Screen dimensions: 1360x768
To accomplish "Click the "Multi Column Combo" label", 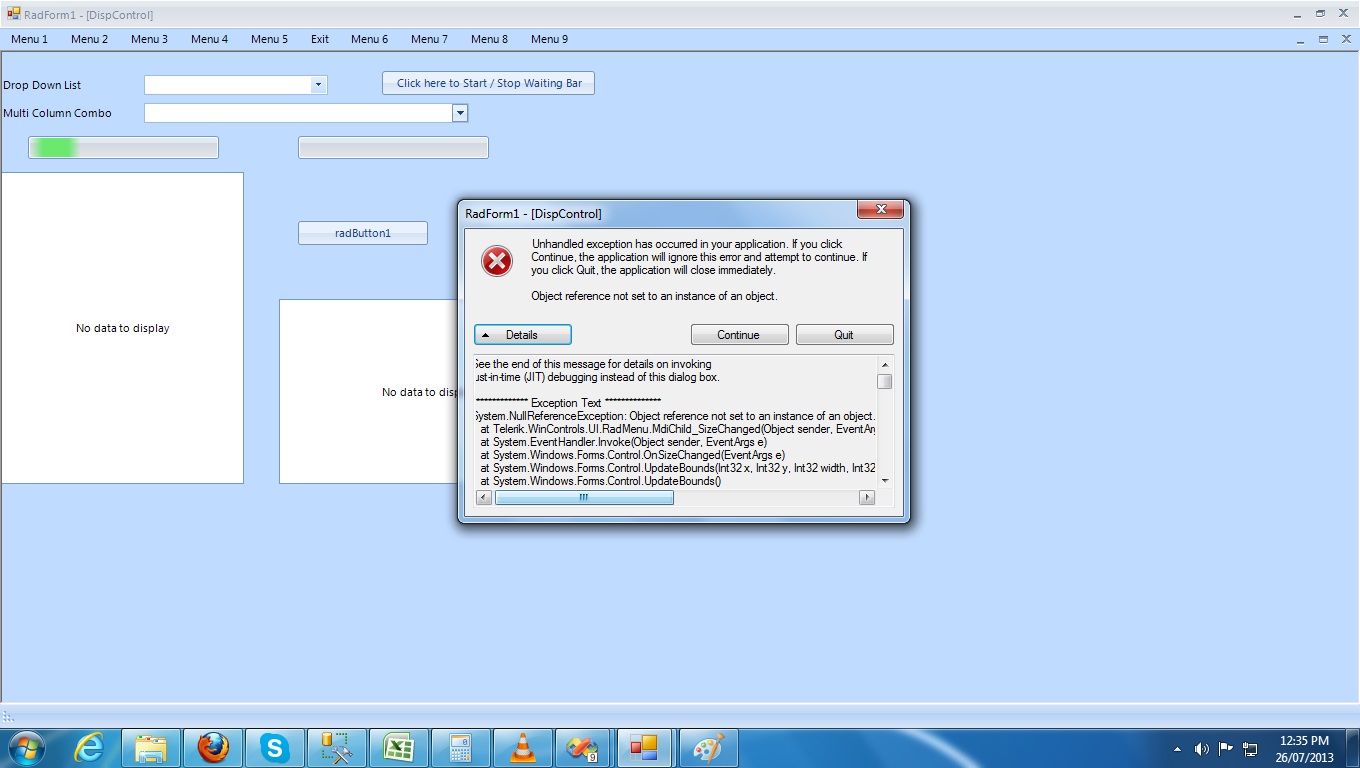I will pos(58,113).
